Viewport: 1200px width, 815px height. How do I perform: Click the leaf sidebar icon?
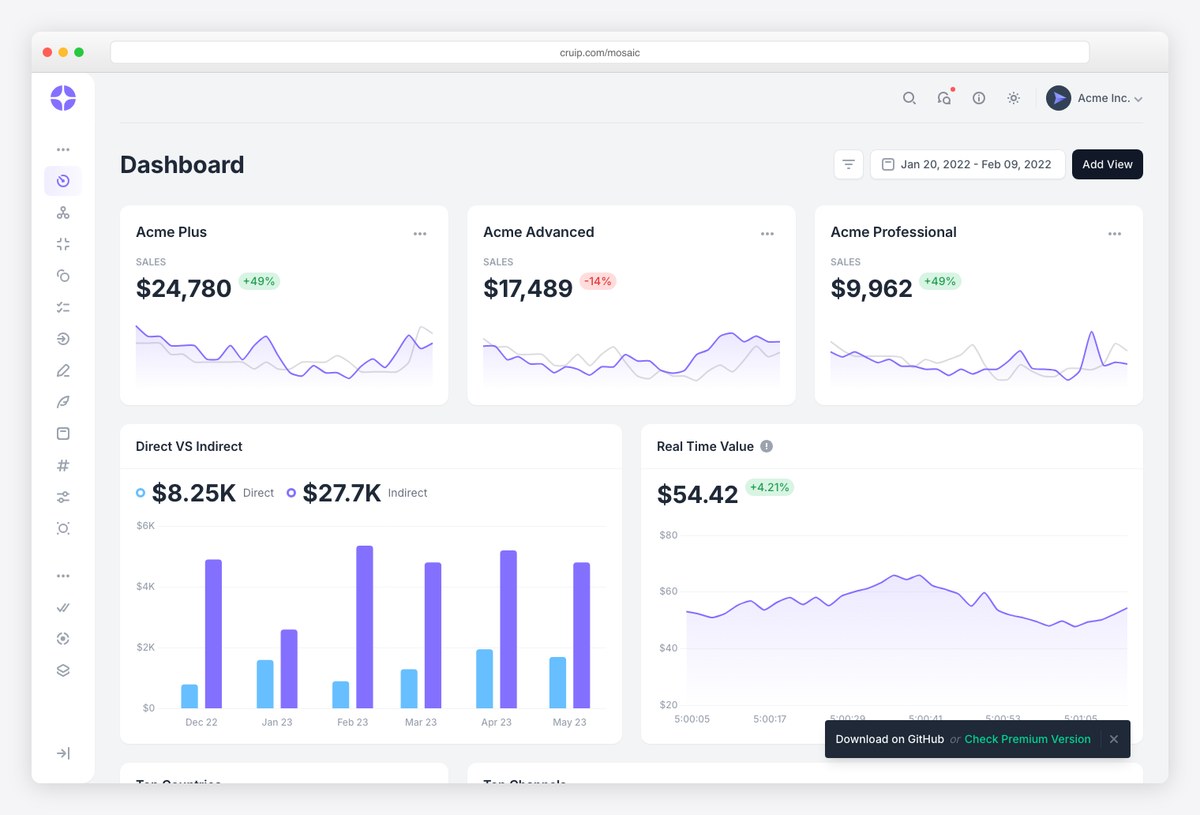click(x=63, y=402)
